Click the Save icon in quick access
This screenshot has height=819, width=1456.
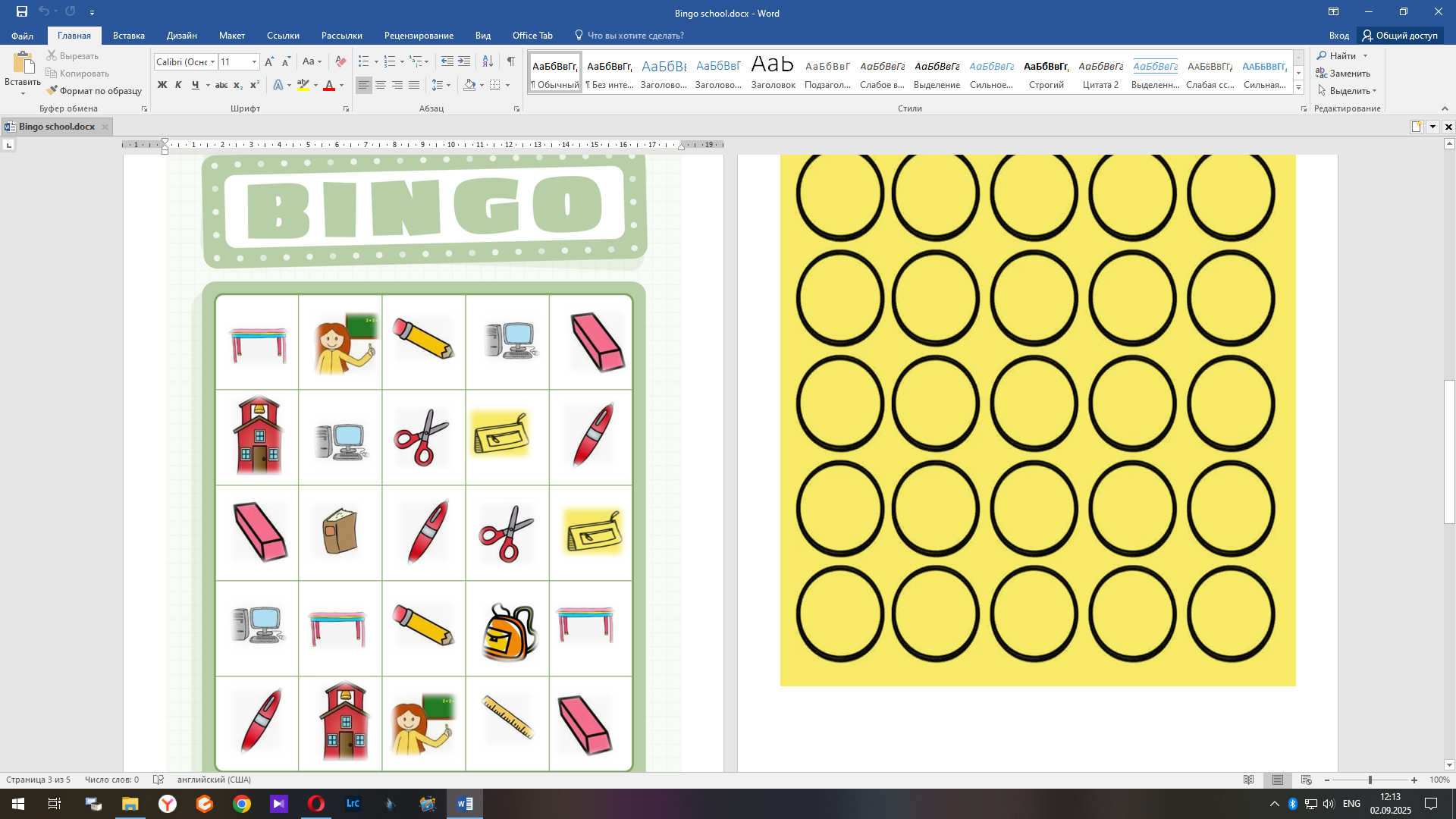pyautogui.click(x=22, y=11)
